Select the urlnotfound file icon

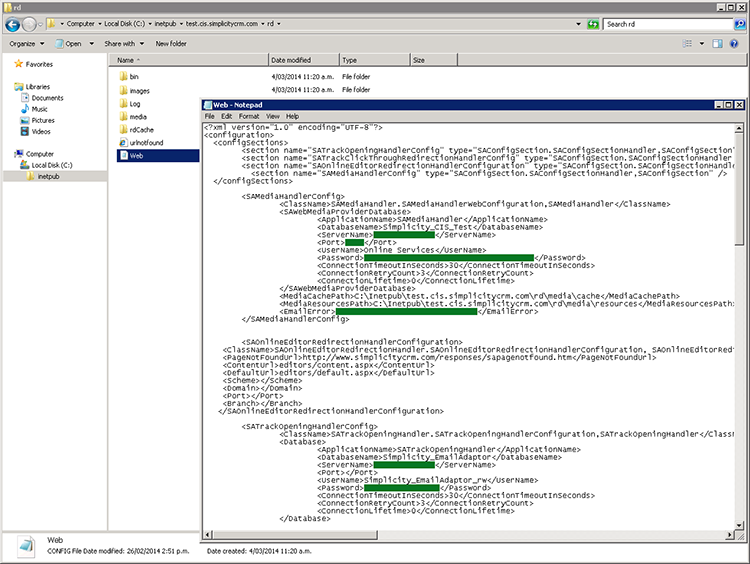(x=123, y=143)
